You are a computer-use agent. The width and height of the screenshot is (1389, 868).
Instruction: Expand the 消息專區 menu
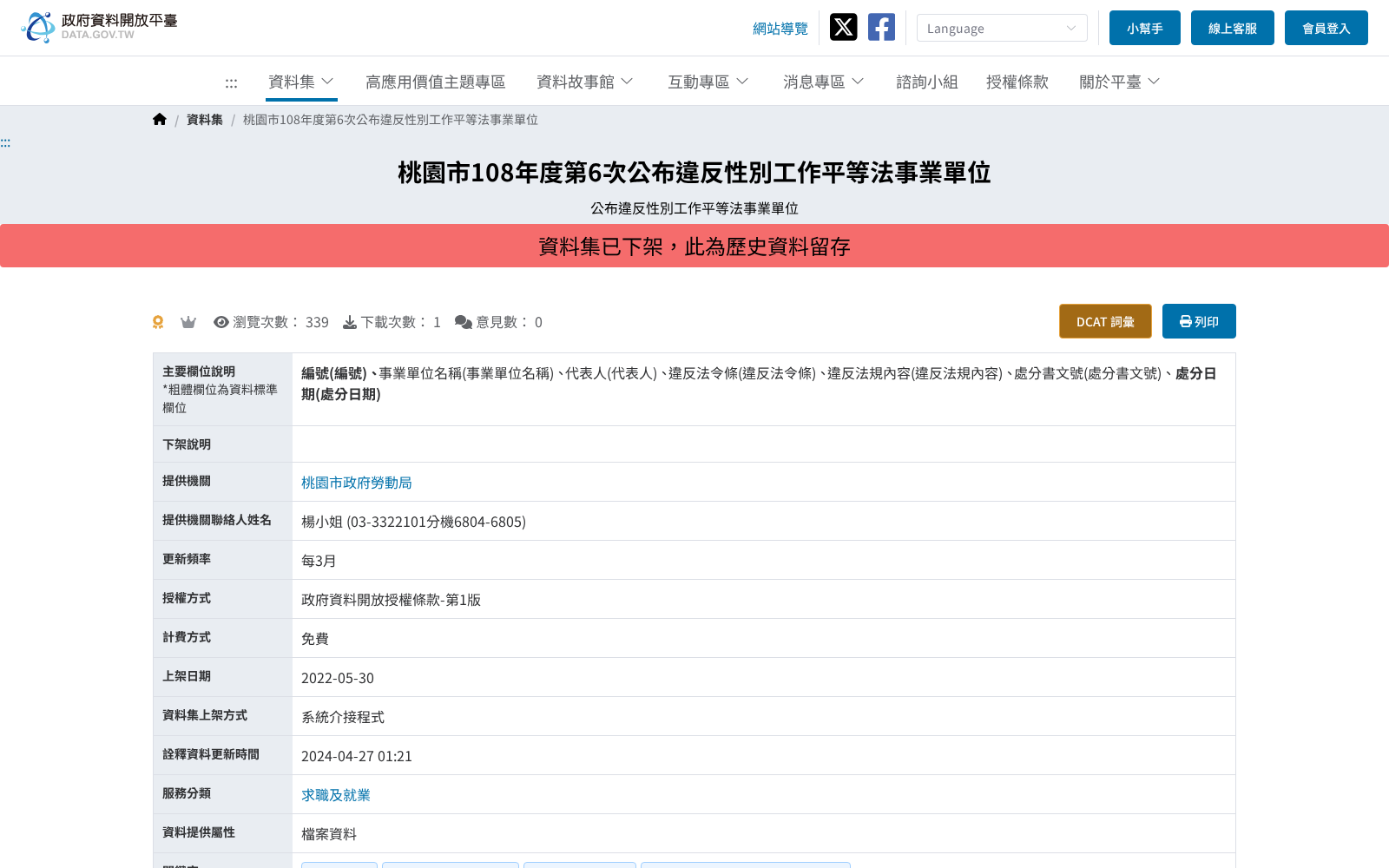(824, 82)
